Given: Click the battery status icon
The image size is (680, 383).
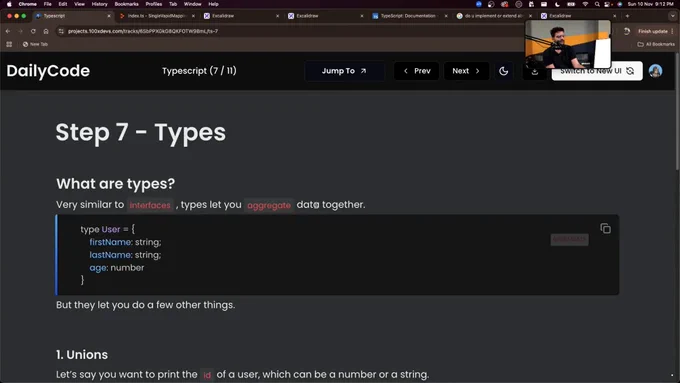Looking at the screenshot, I should (571, 4).
